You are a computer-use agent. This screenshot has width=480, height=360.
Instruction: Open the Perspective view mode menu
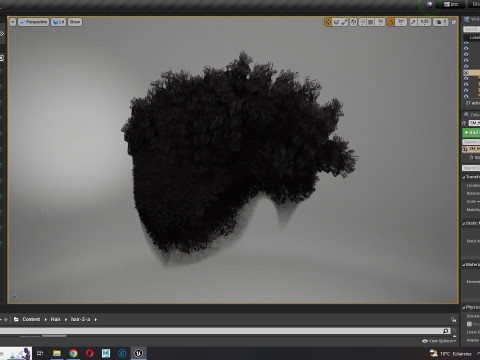click(x=33, y=22)
